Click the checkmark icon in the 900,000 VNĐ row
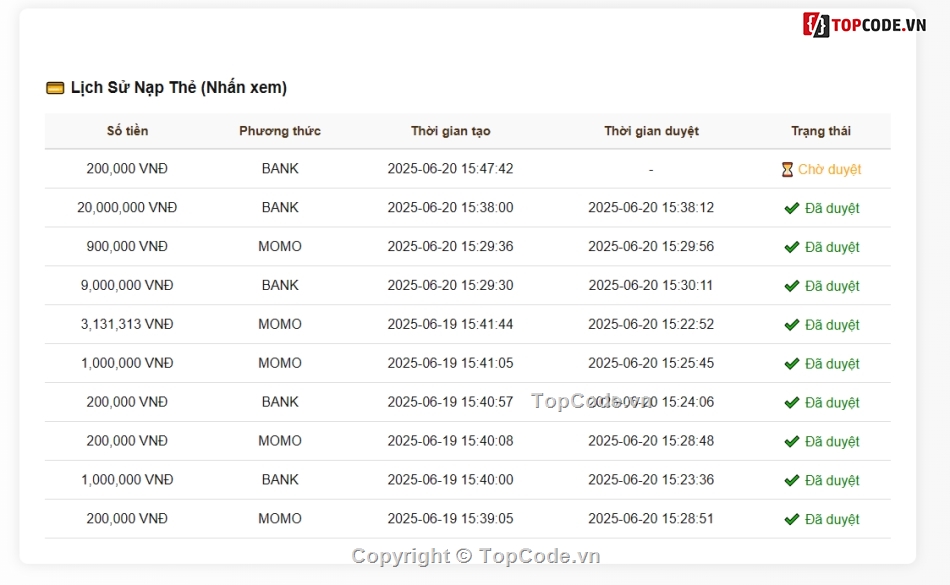 tap(791, 247)
